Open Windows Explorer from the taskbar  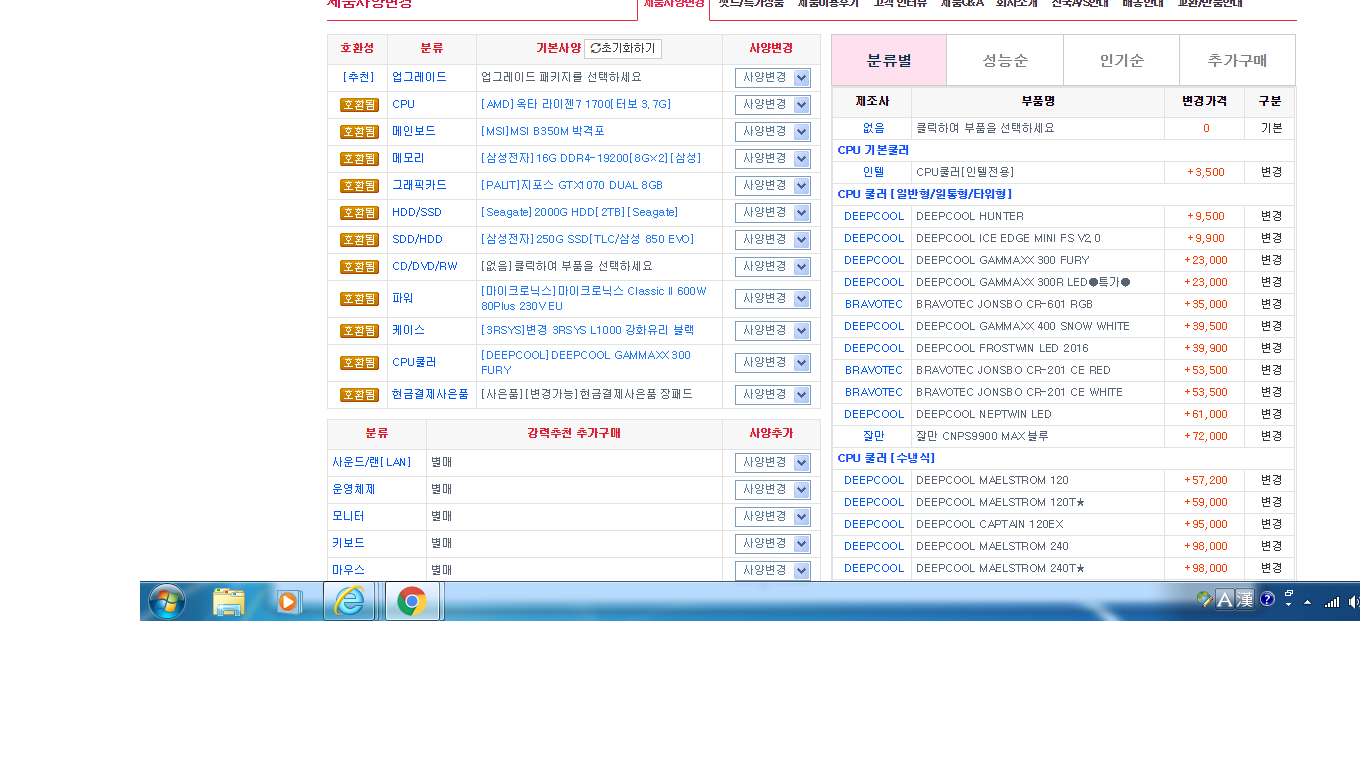pyautogui.click(x=229, y=602)
